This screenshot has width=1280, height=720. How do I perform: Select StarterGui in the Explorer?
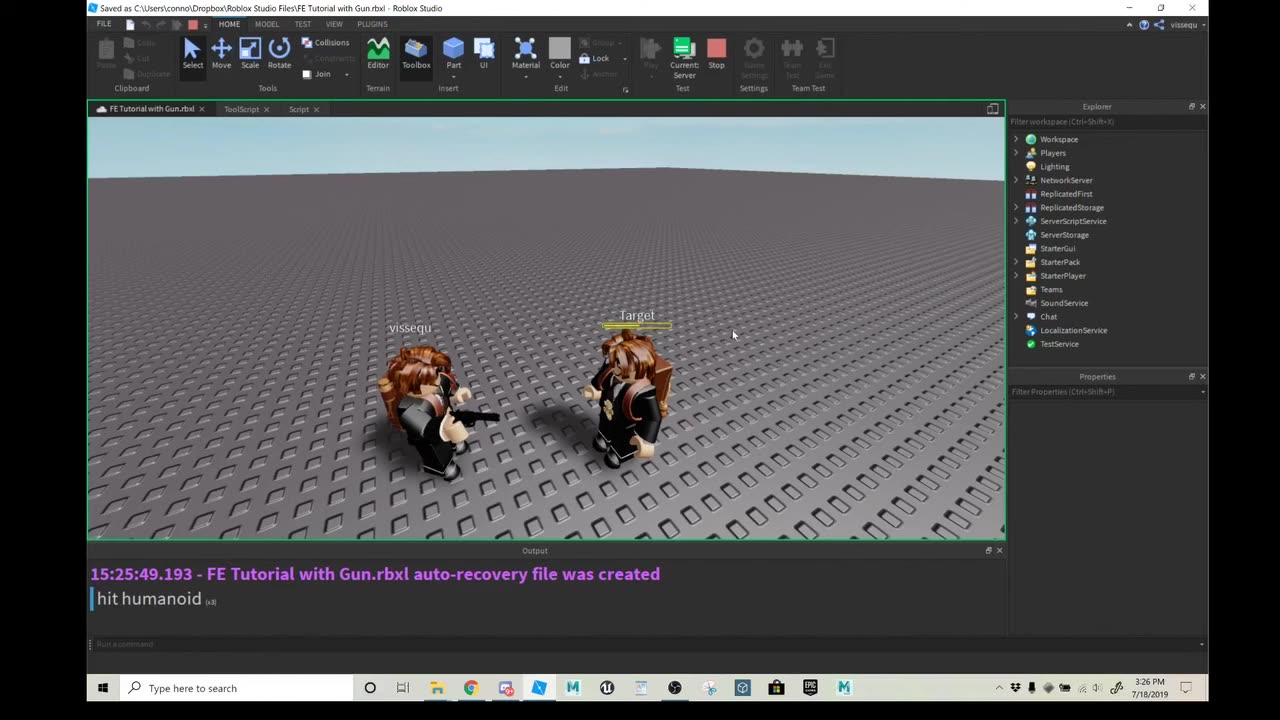(x=1057, y=249)
